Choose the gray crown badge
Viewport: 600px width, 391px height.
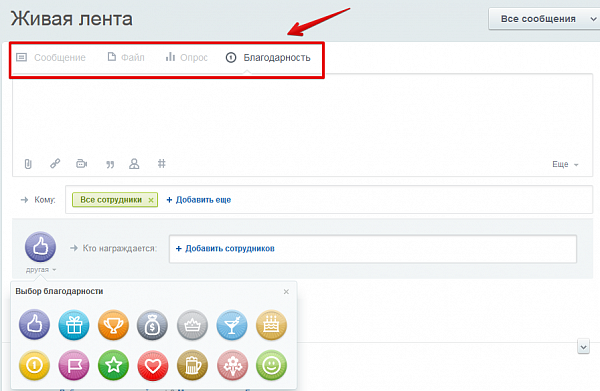(x=192, y=325)
